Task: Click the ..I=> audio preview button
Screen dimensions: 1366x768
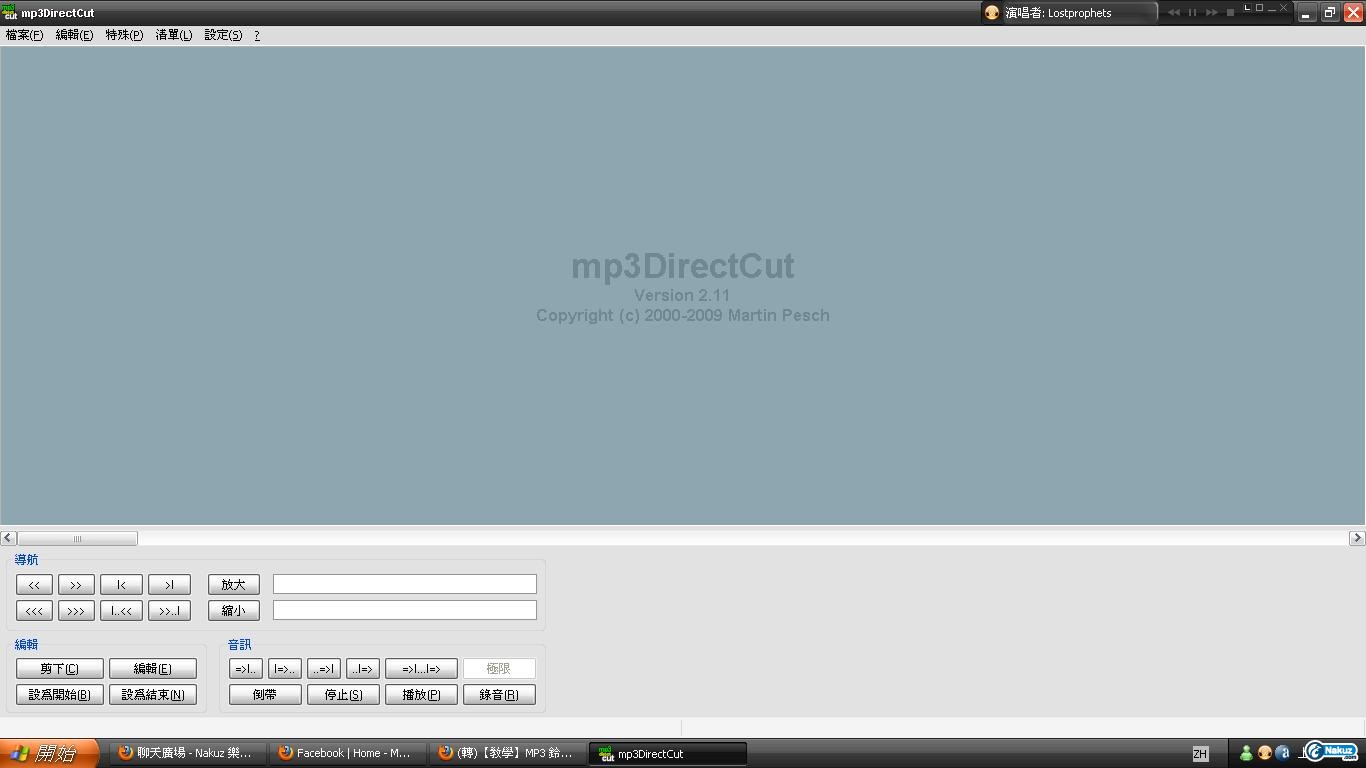Action: click(363, 669)
